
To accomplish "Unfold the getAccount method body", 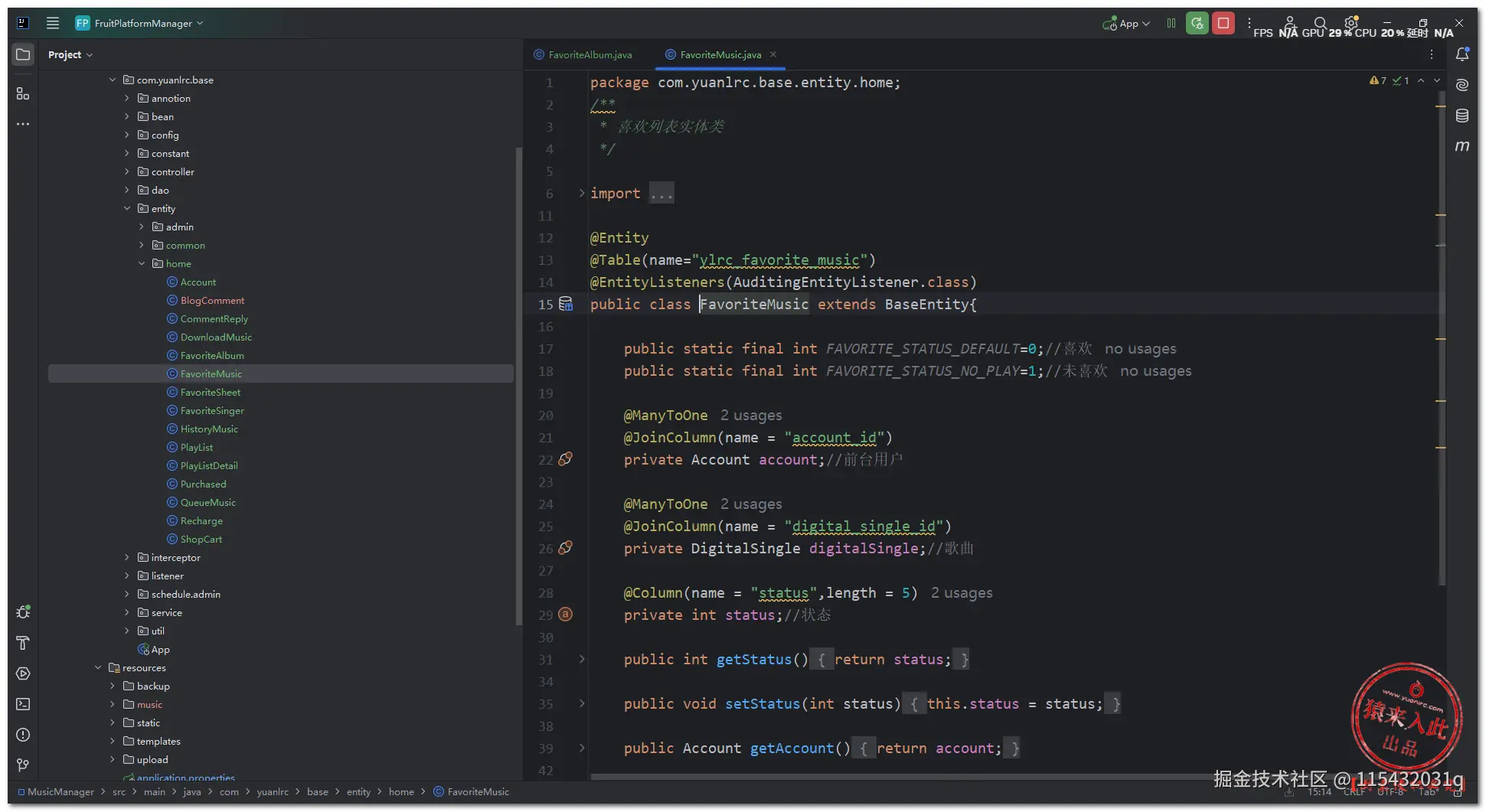I will point(582,748).
